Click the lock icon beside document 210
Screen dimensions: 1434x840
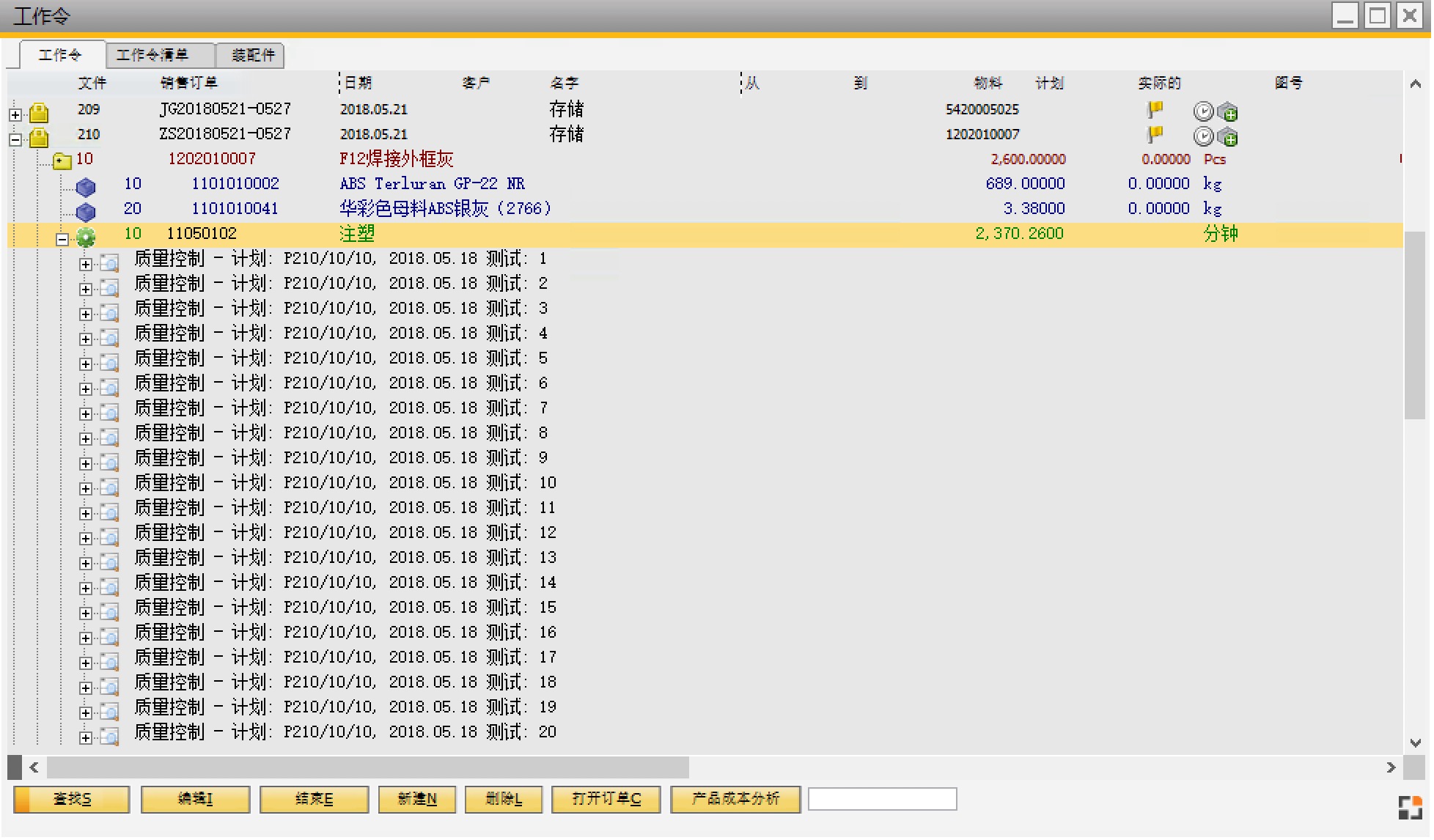point(39,136)
